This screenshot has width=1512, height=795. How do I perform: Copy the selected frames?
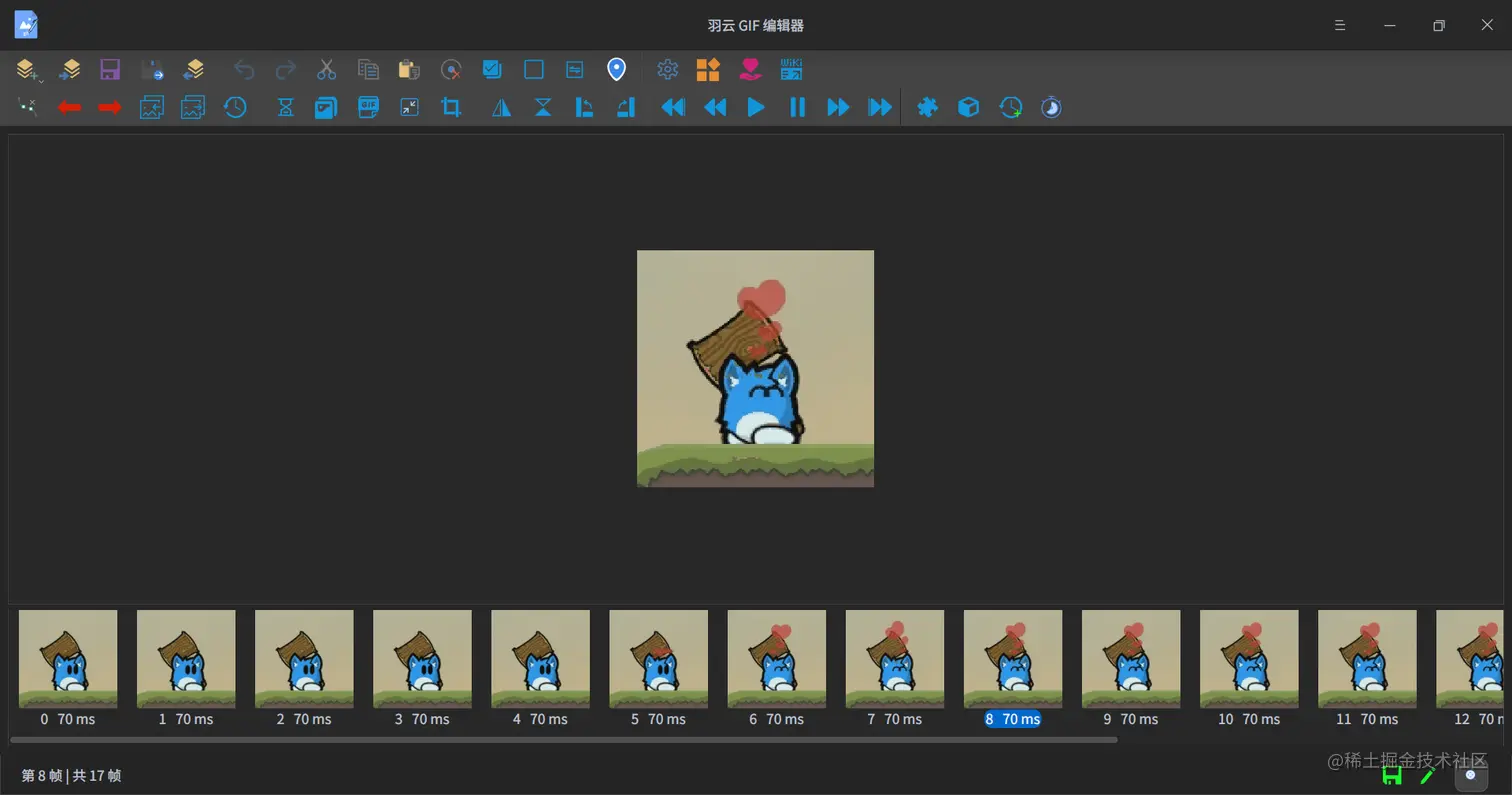[368, 70]
